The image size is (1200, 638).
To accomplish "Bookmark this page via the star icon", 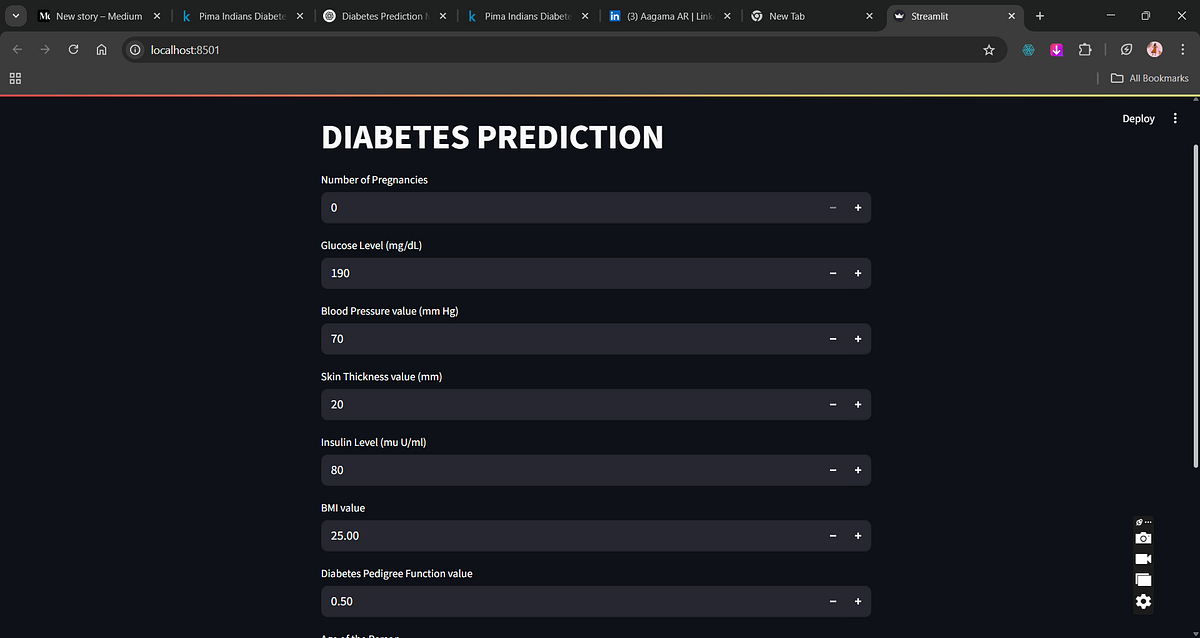I will (989, 49).
